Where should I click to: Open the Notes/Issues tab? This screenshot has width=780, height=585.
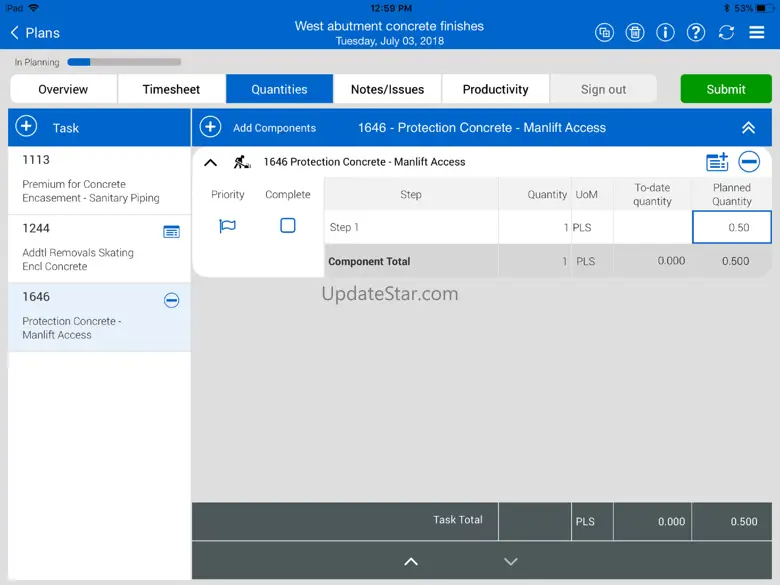click(387, 89)
